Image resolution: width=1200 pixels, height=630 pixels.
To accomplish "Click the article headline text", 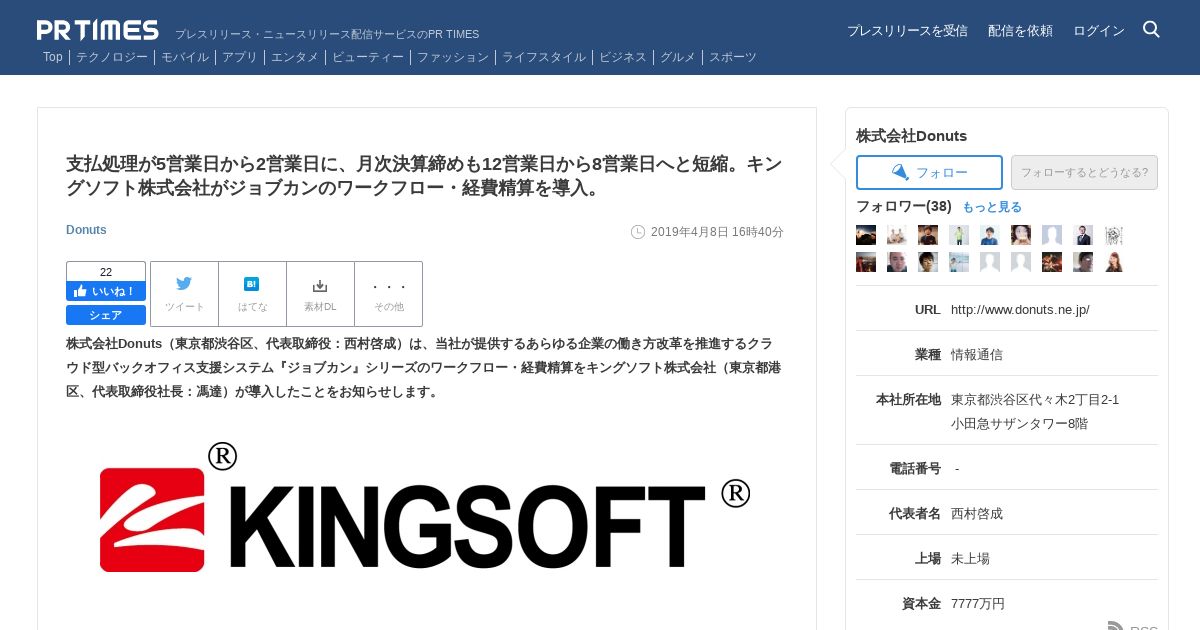I will coord(425,176).
